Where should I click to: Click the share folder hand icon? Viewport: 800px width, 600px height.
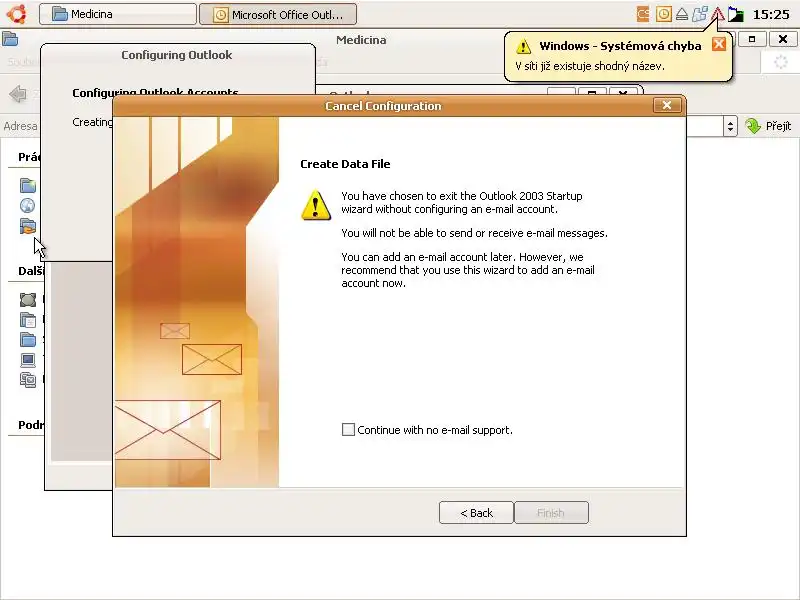(x=28, y=226)
